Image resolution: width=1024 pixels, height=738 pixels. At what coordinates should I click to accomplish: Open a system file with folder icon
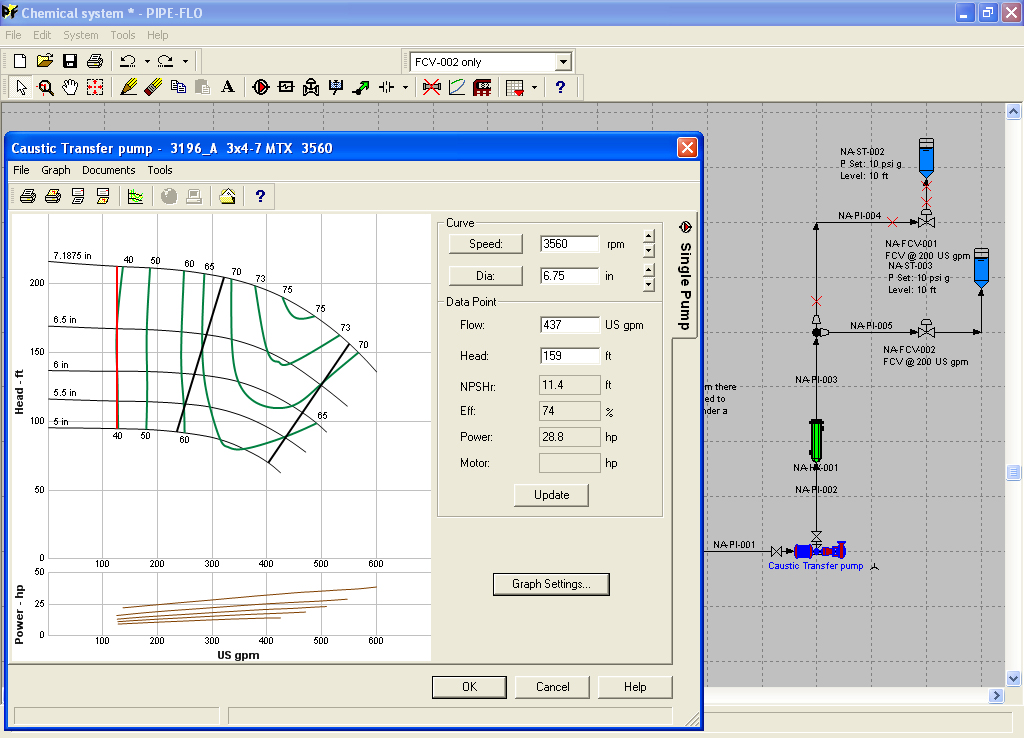click(45, 61)
